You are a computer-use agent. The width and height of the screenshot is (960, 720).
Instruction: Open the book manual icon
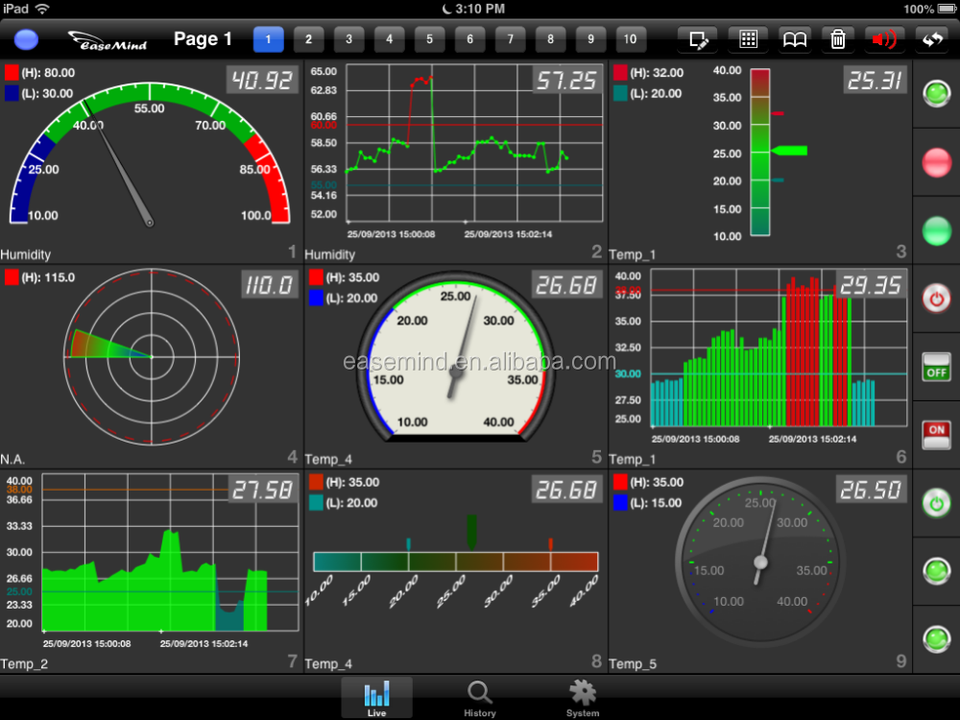pyautogui.click(x=794, y=40)
